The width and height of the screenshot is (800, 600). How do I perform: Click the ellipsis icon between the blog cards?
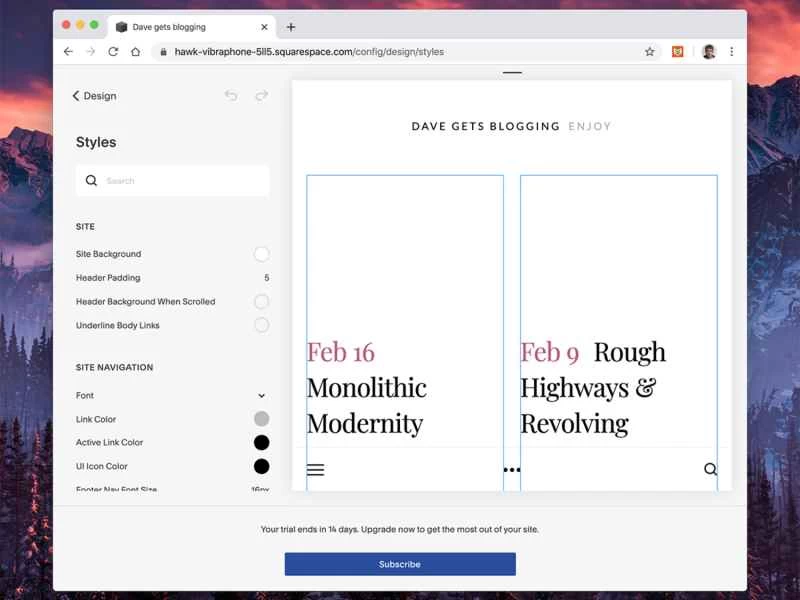pyautogui.click(x=511, y=470)
